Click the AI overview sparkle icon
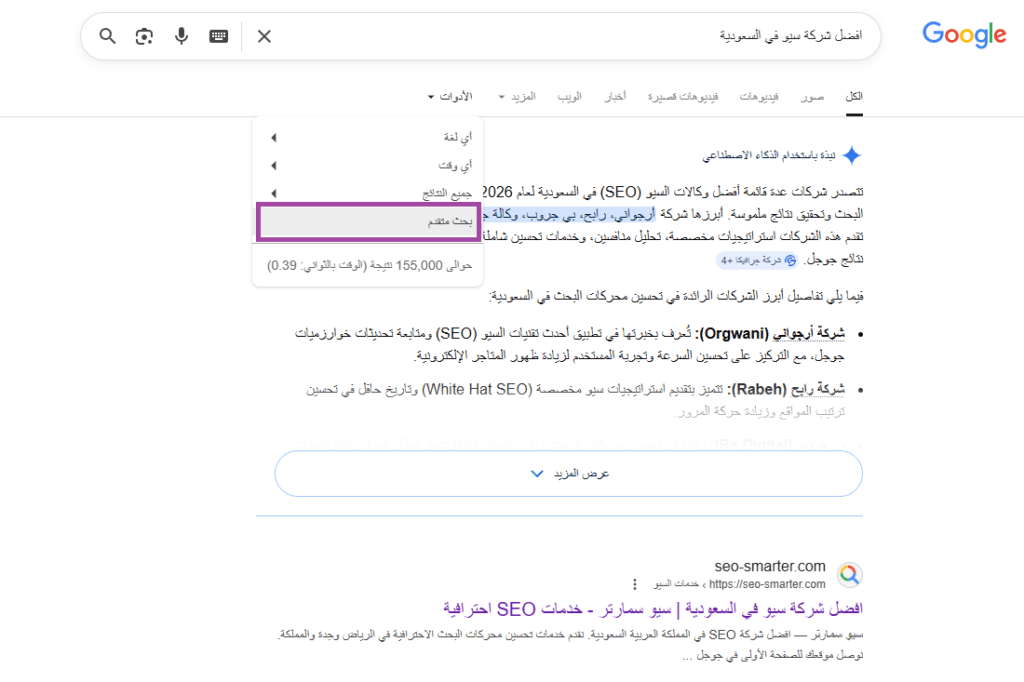 point(851,156)
